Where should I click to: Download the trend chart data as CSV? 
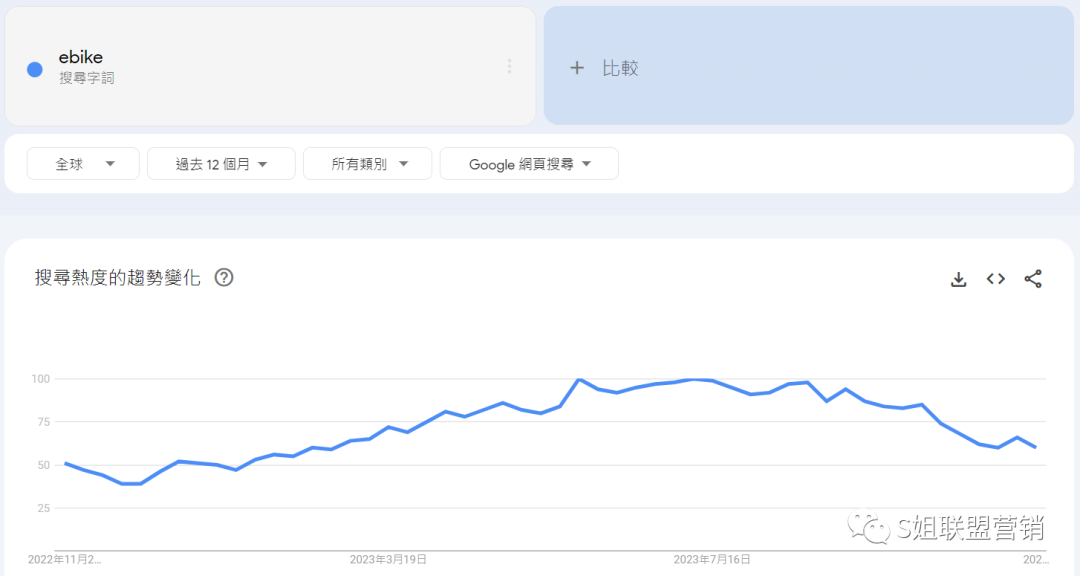coord(958,279)
